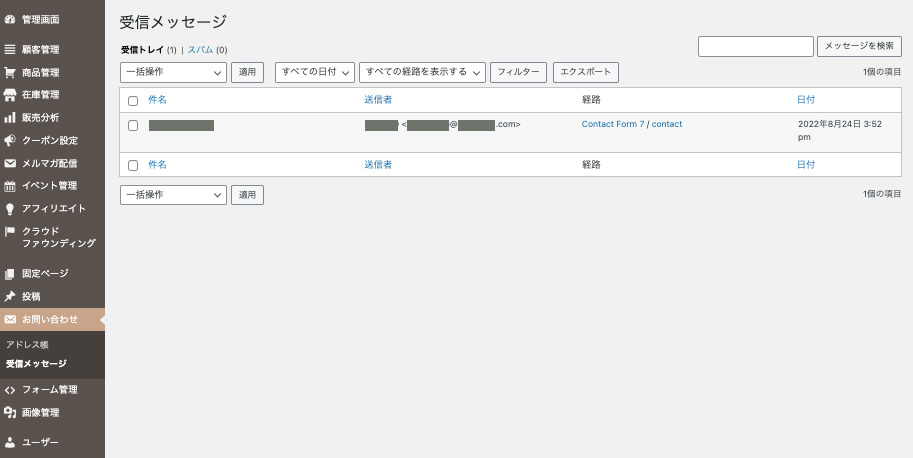Expand the すべての日付 date filter dropdown
913x458 pixels.
(x=315, y=72)
